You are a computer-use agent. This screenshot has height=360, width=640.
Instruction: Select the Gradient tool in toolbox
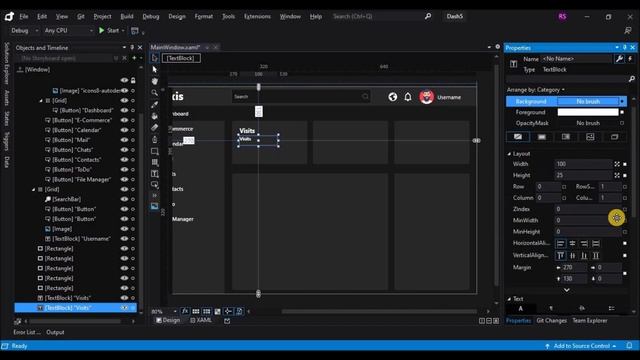[155, 128]
